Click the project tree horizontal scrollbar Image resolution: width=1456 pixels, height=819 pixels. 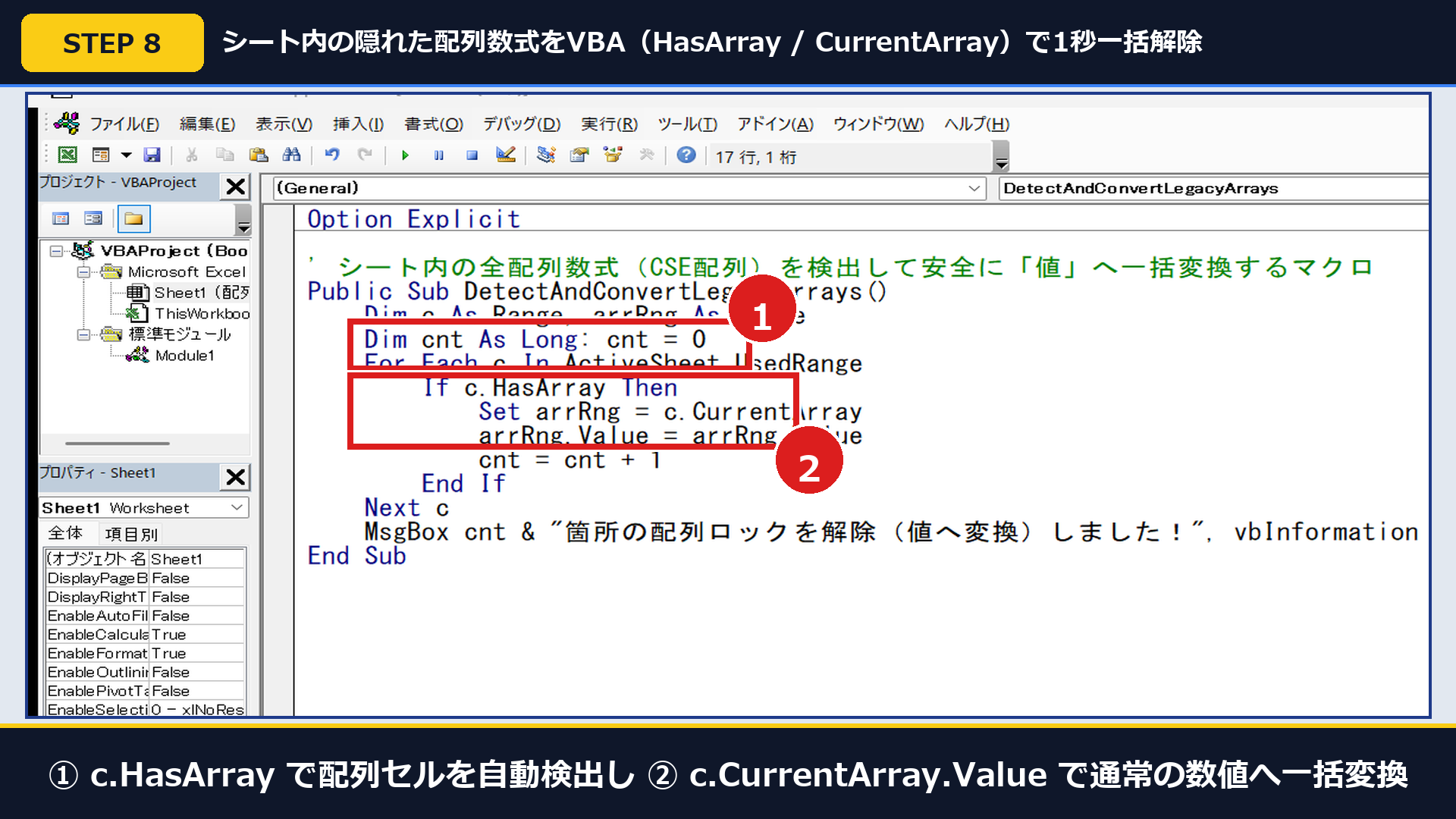[x=118, y=444]
